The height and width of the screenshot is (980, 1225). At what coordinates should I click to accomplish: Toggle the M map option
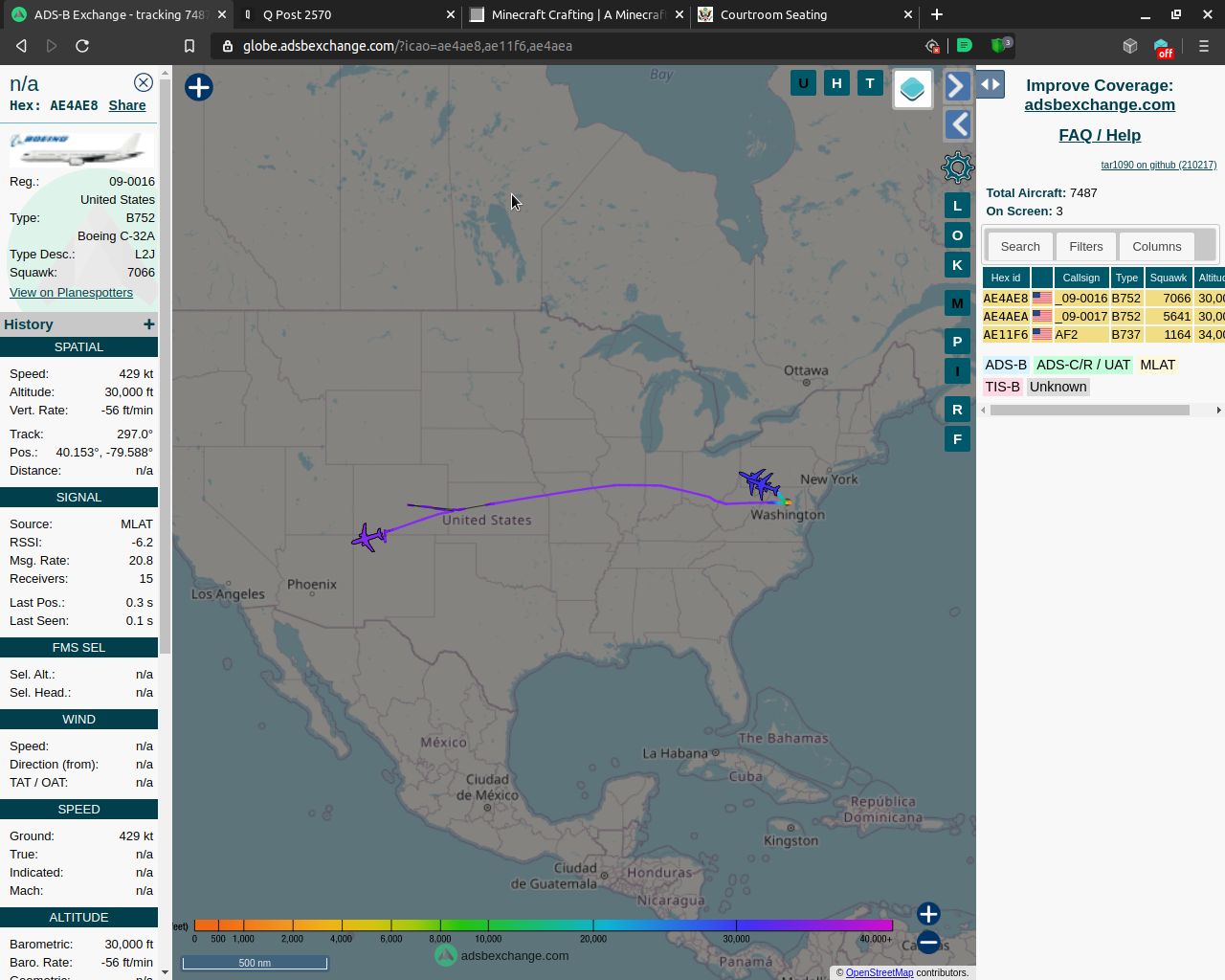957,303
